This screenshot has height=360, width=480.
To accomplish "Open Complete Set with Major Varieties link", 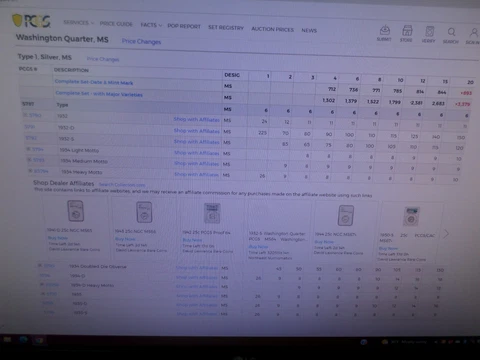I will click(x=99, y=94).
